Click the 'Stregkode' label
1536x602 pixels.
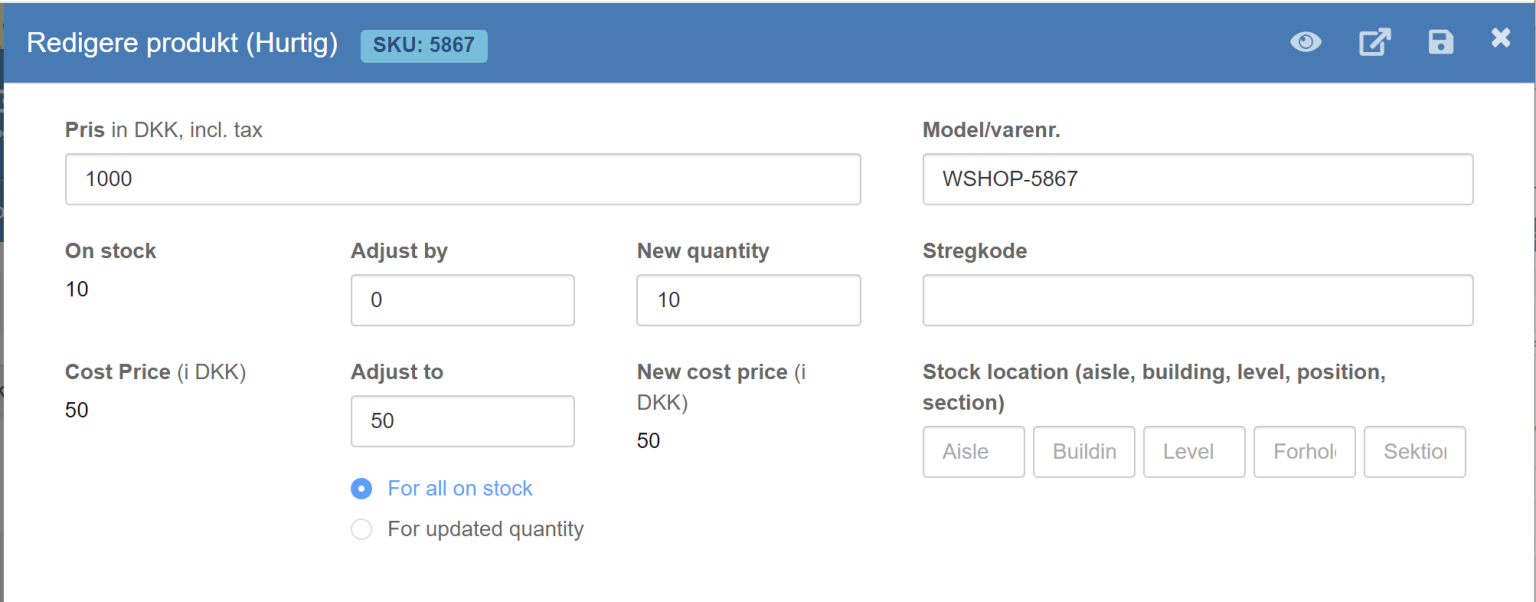pyautogui.click(x=975, y=251)
